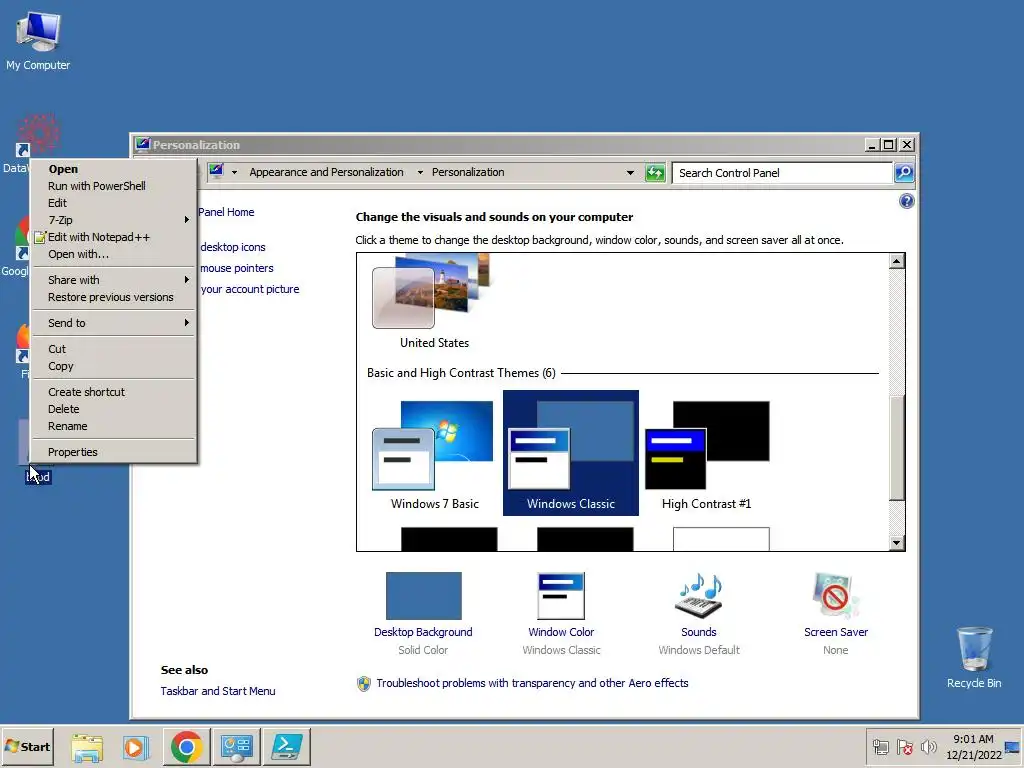Choose Run with PowerShell
This screenshot has width=1024, height=768.
113,186
